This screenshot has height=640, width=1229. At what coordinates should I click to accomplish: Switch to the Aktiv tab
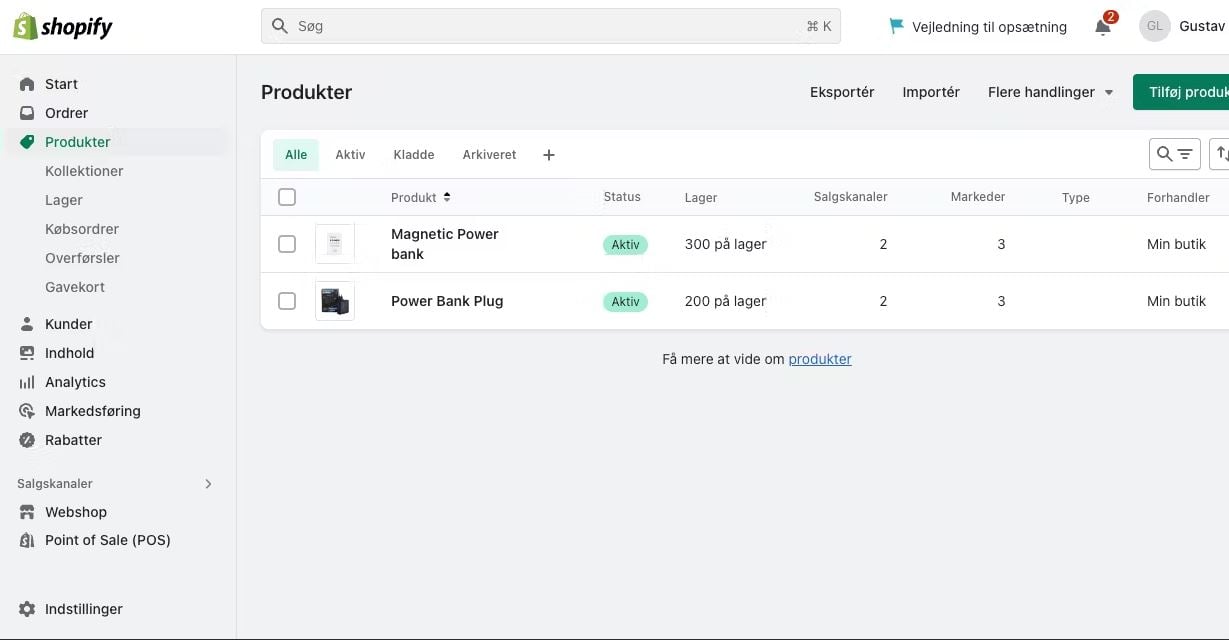coord(350,155)
